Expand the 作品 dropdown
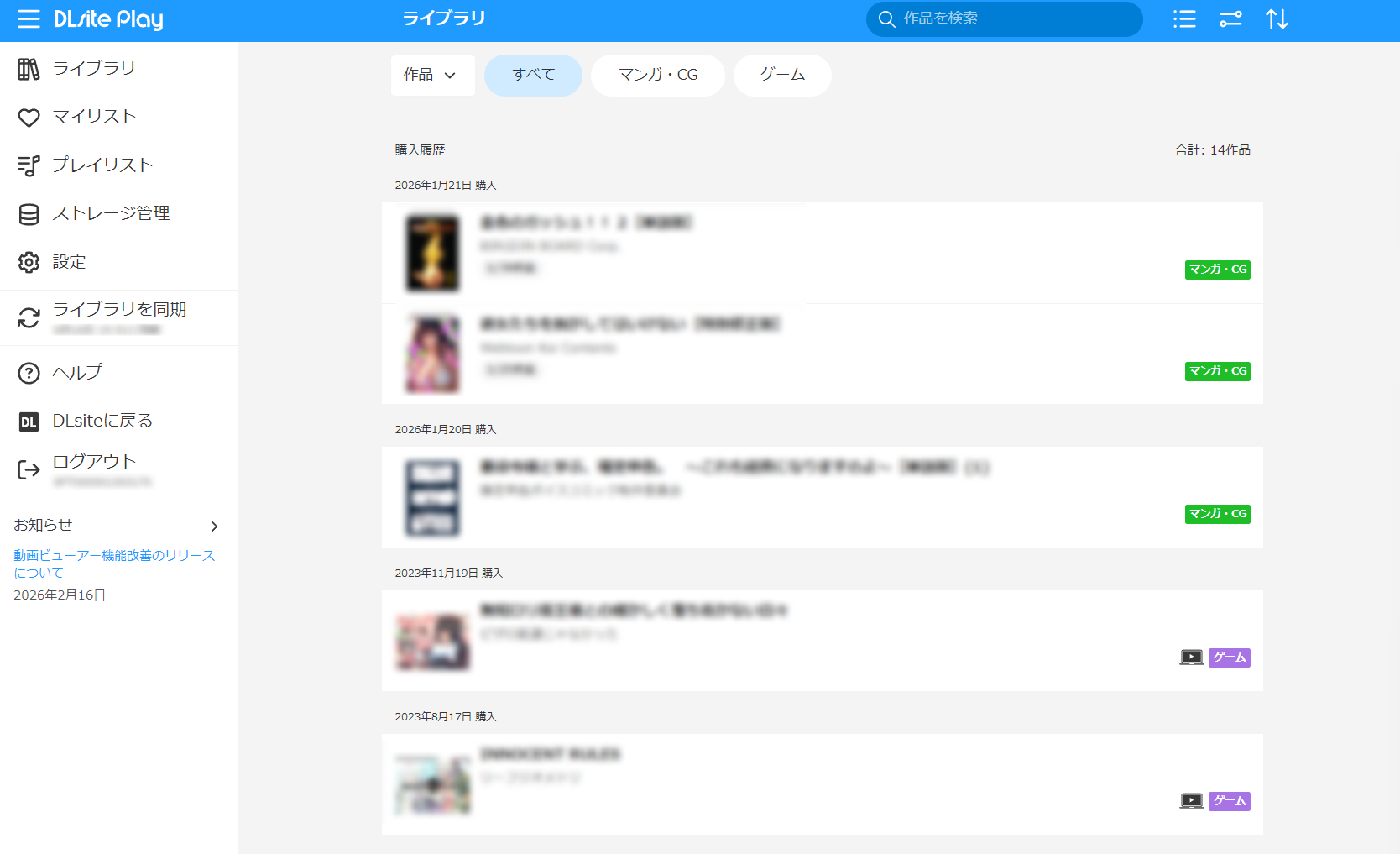1400x854 pixels. (432, 76)
